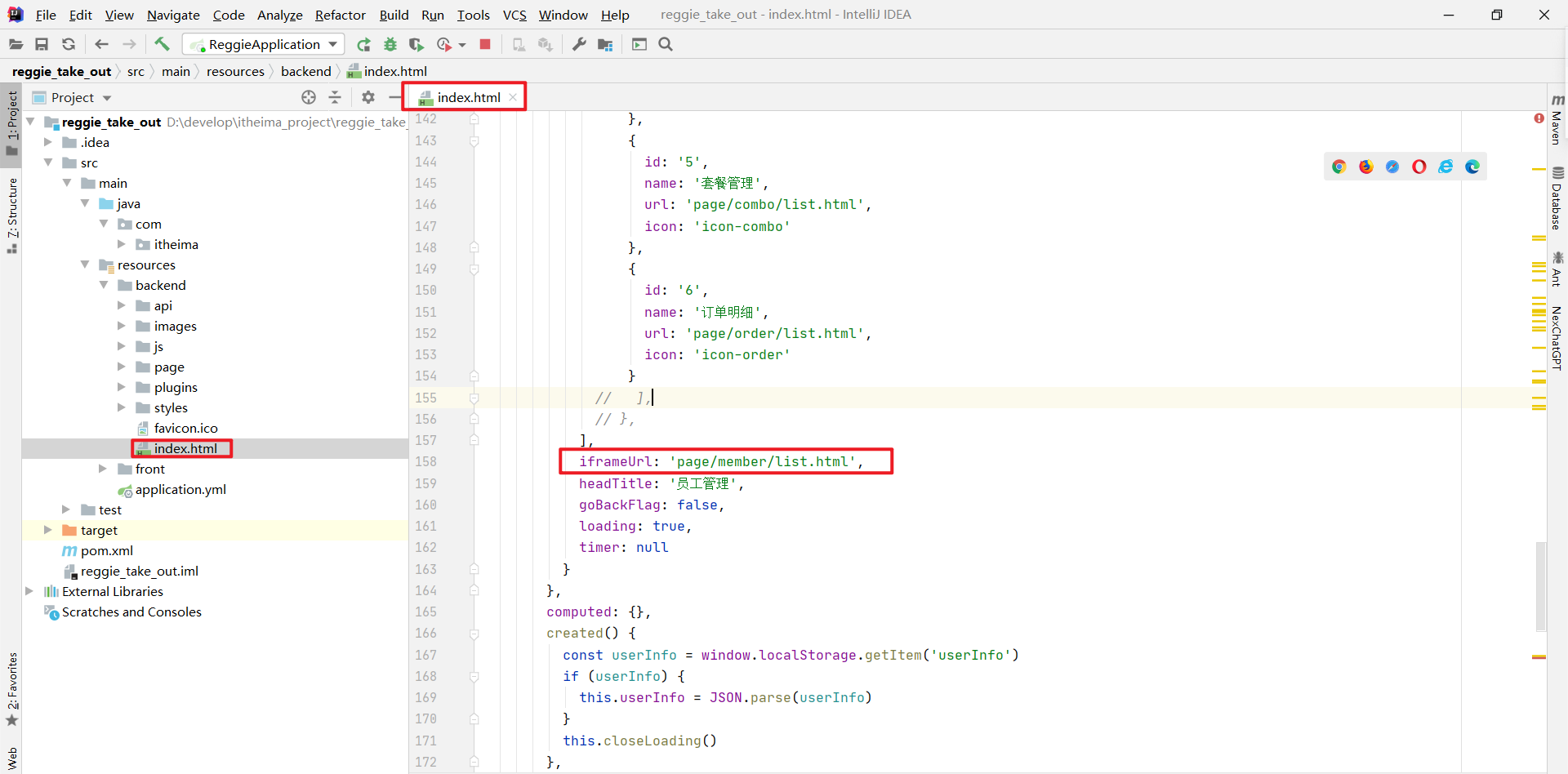Open the Navigate menu

(x=173, y=15)
